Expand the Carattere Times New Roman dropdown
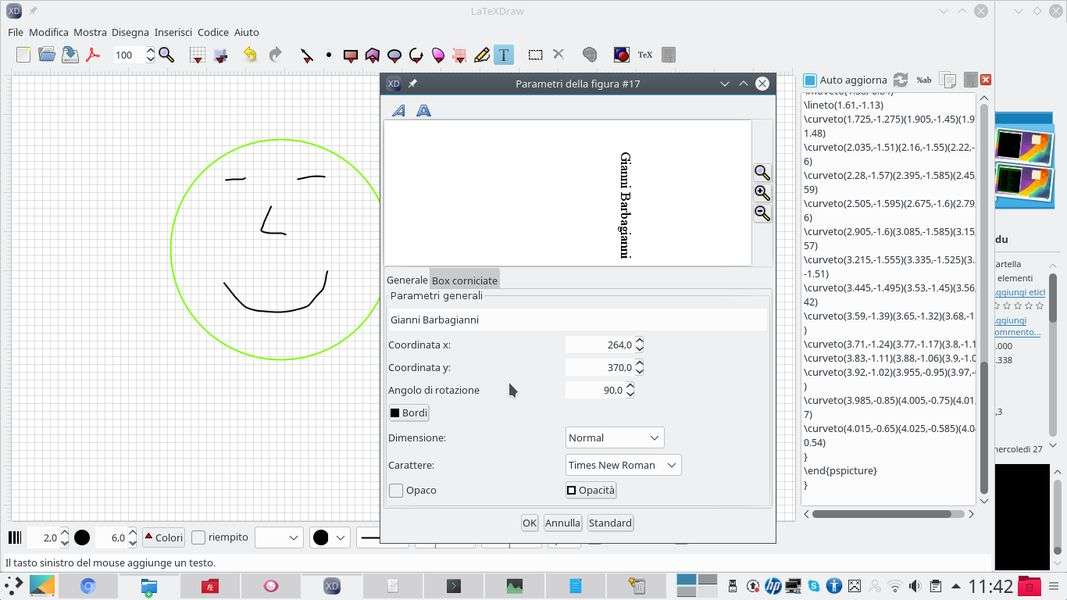The width and height of the screenshot is (1067, 600). coord(623,465)
